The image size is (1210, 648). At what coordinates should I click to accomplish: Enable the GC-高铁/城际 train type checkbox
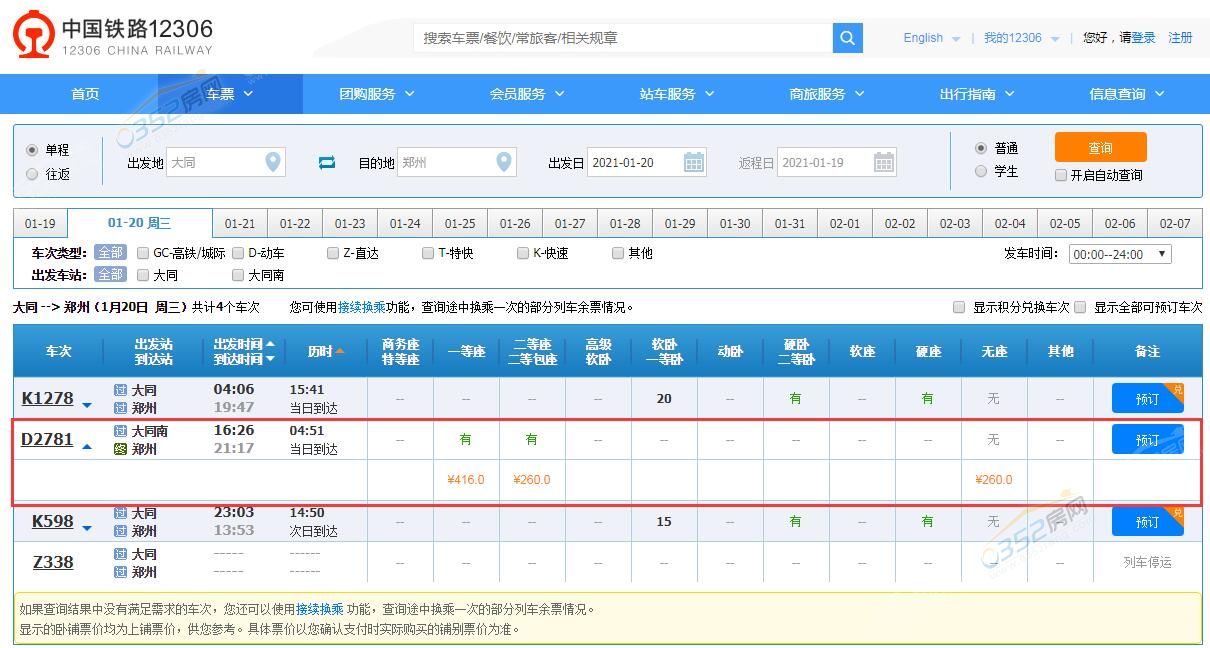tap(143, 253)
